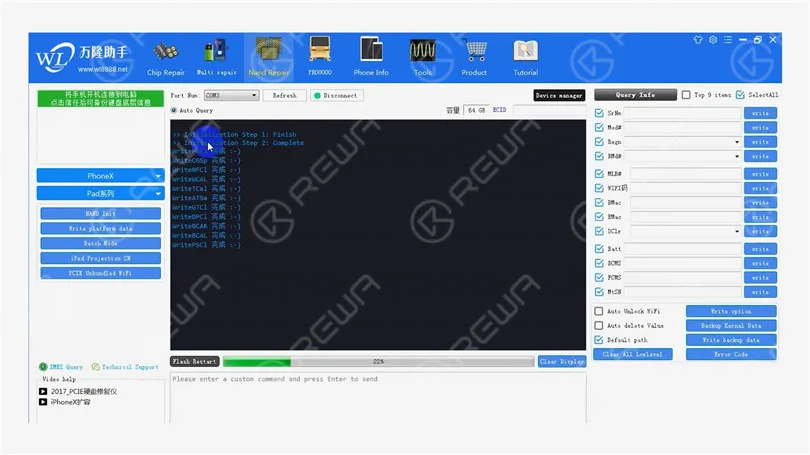Viewport: 810px width, 455px height.
Task: Click the settings gear icon in title bar
Action: point(713,40)
